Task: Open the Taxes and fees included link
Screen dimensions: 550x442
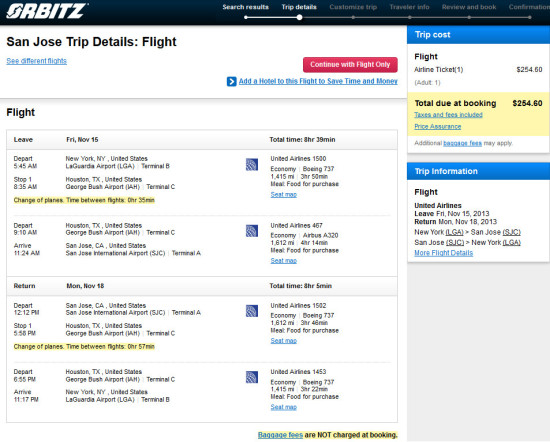Action: coord(448,115)
